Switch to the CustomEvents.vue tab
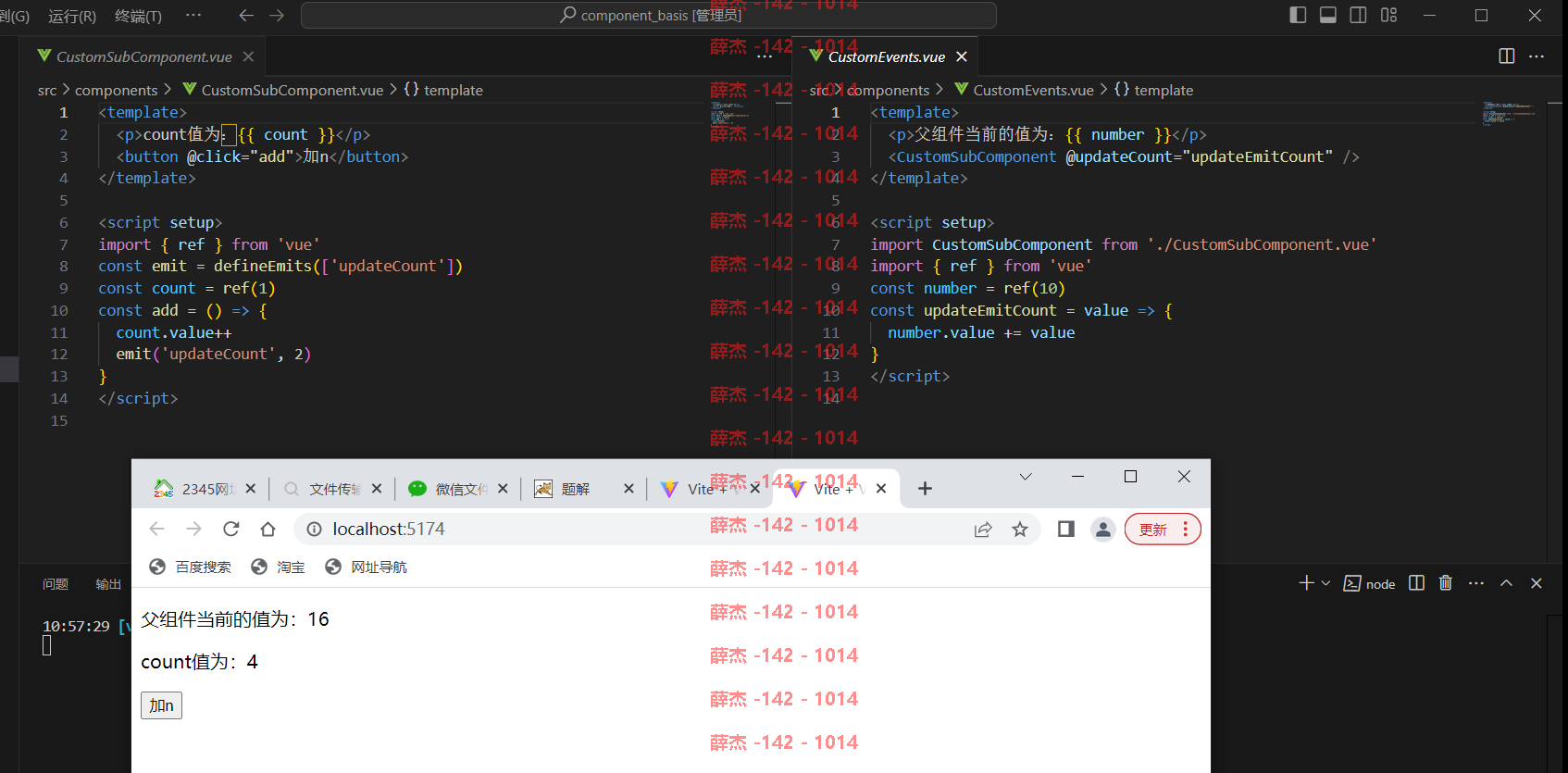The image size is (1568, 773). tap(886, 56)
